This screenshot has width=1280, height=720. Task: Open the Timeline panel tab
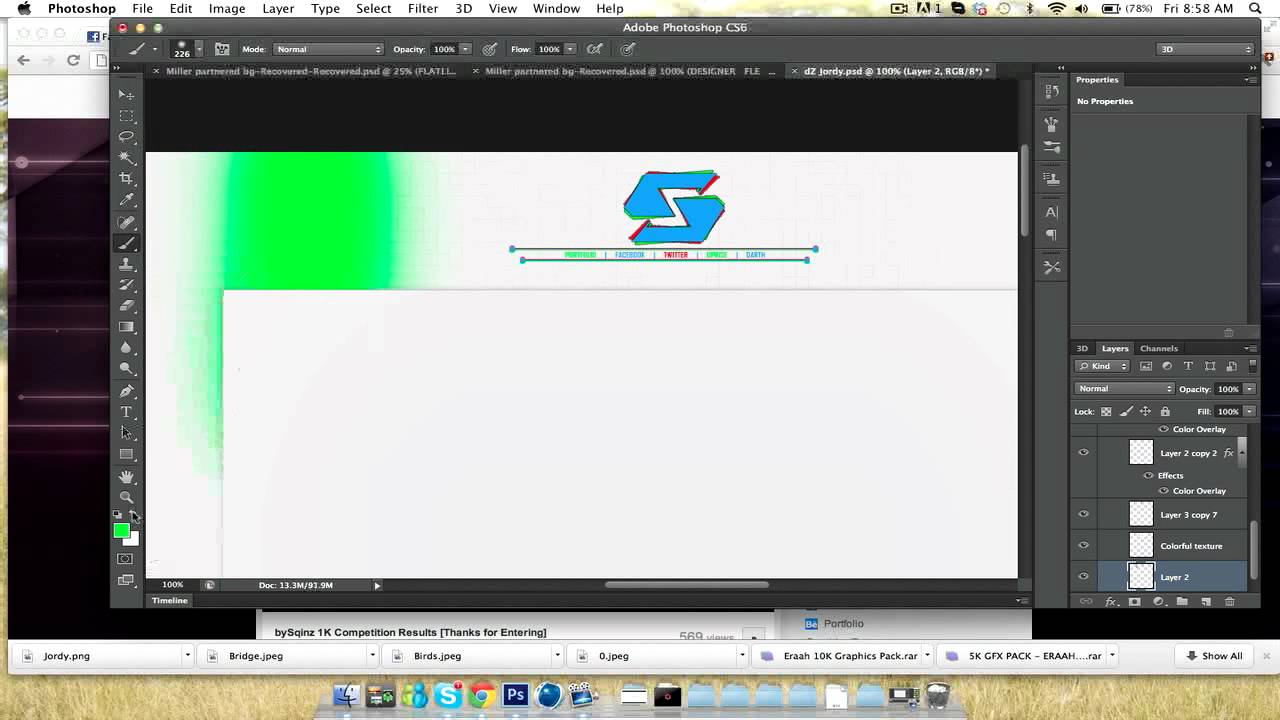169,600
